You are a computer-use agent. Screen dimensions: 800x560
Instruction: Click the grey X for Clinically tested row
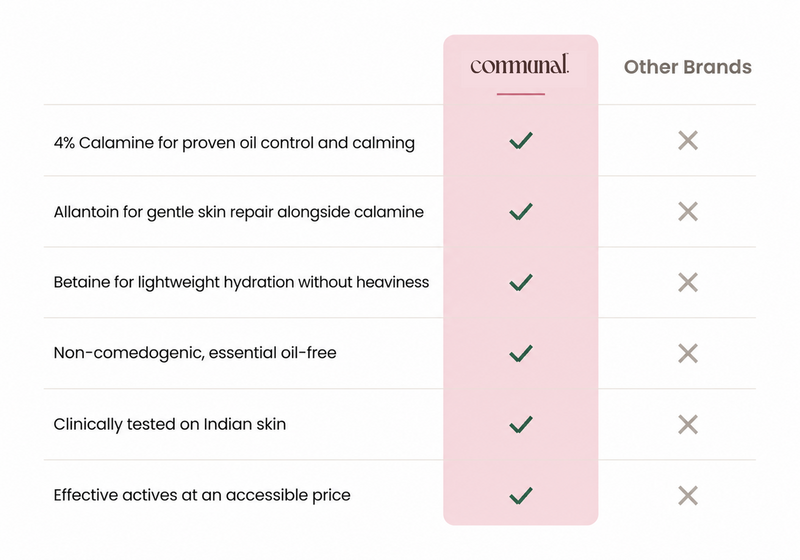point(688,424)
